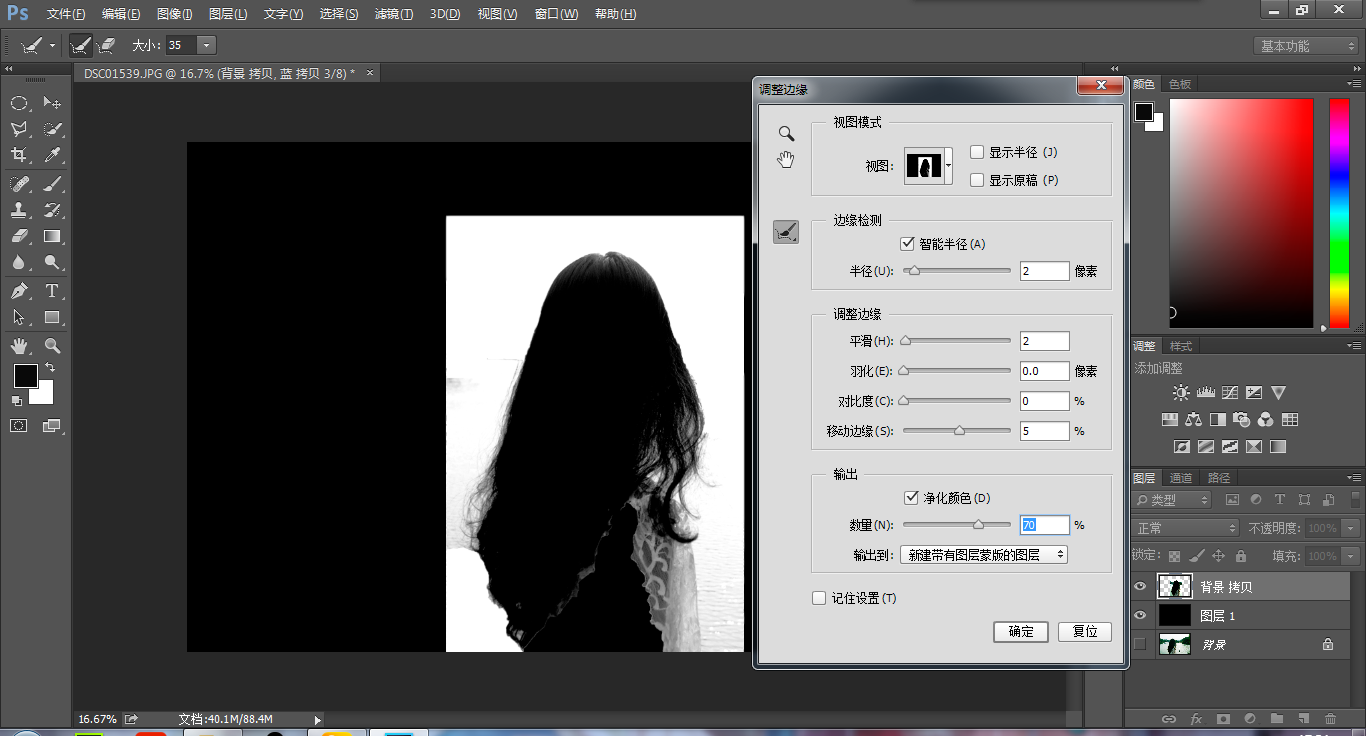Screen dimensions: 1366x736
Task: Uncheck the 智能半径 (A) checkbox
Action: (x=908, y=243)
